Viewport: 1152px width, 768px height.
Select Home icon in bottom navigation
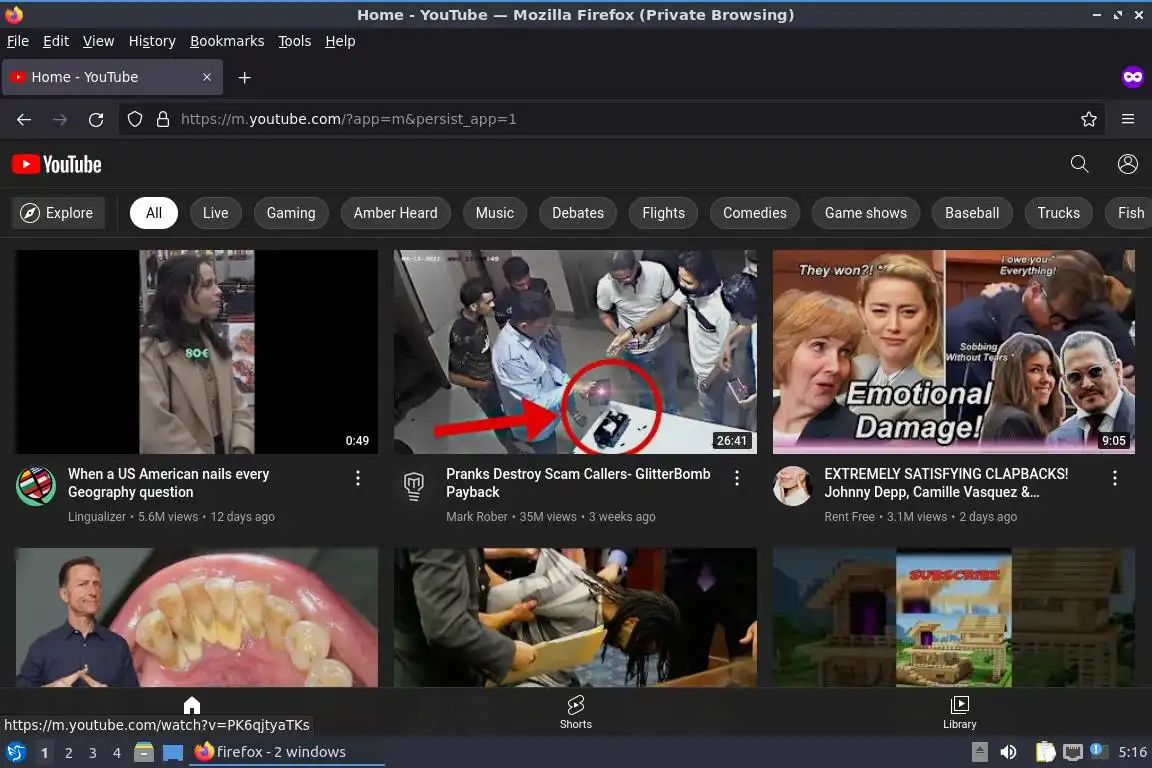(192, 705)
